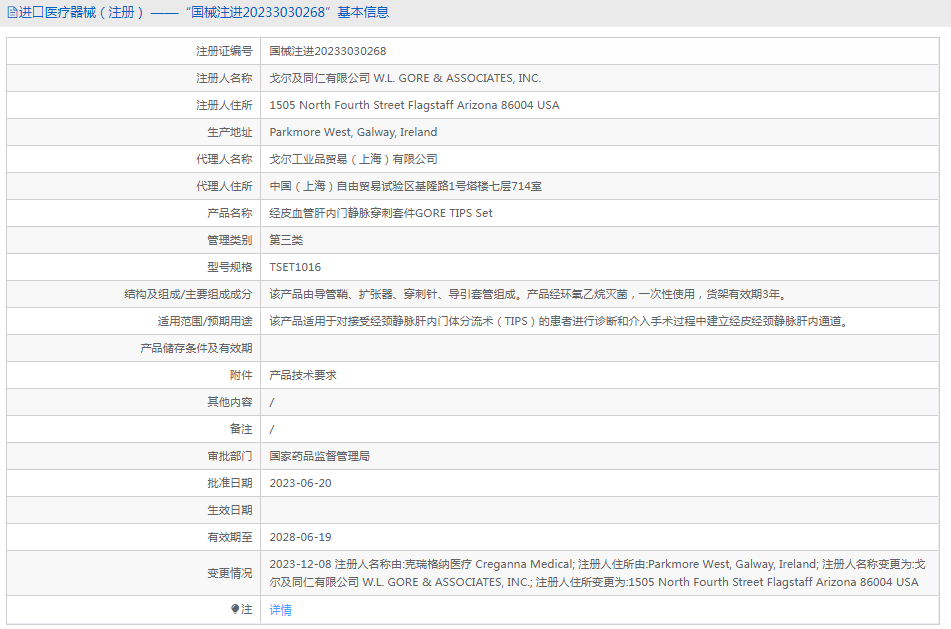Select the 第三类 category value
The image size is (951, 629).
point(286,240)
